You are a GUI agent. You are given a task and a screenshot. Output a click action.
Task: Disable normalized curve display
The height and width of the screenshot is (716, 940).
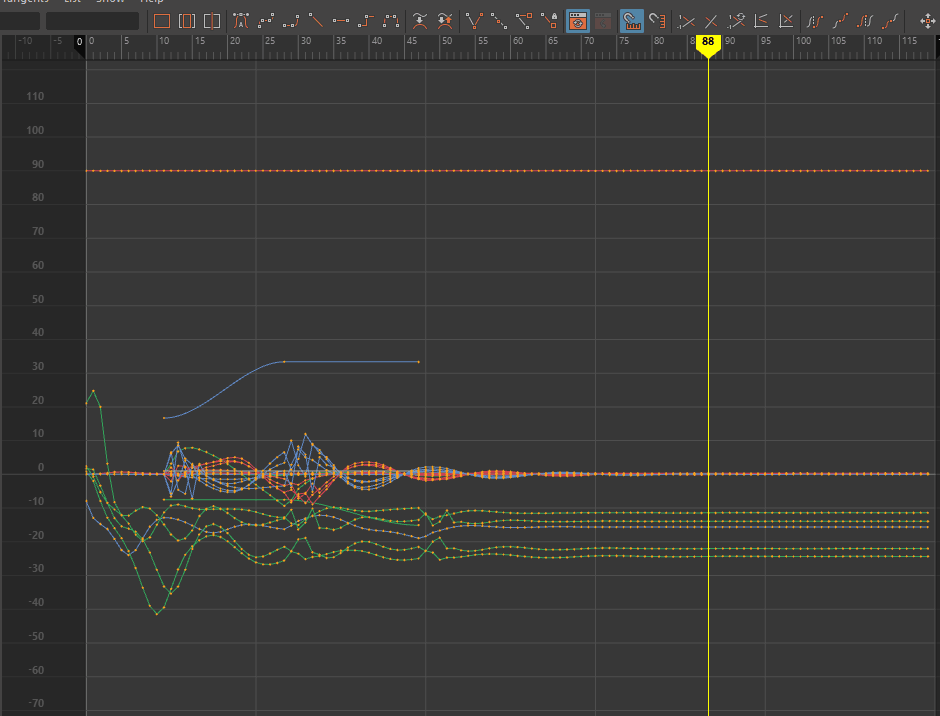[x=711, y=22]
